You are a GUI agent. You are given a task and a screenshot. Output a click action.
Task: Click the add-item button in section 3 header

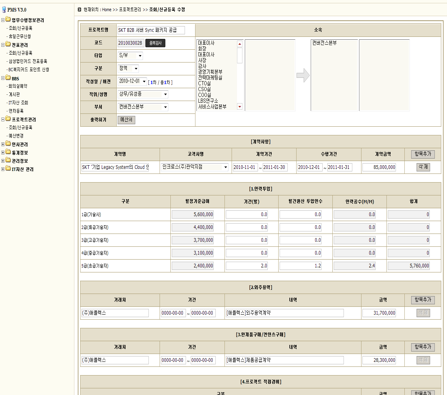[x=423, y=347]
